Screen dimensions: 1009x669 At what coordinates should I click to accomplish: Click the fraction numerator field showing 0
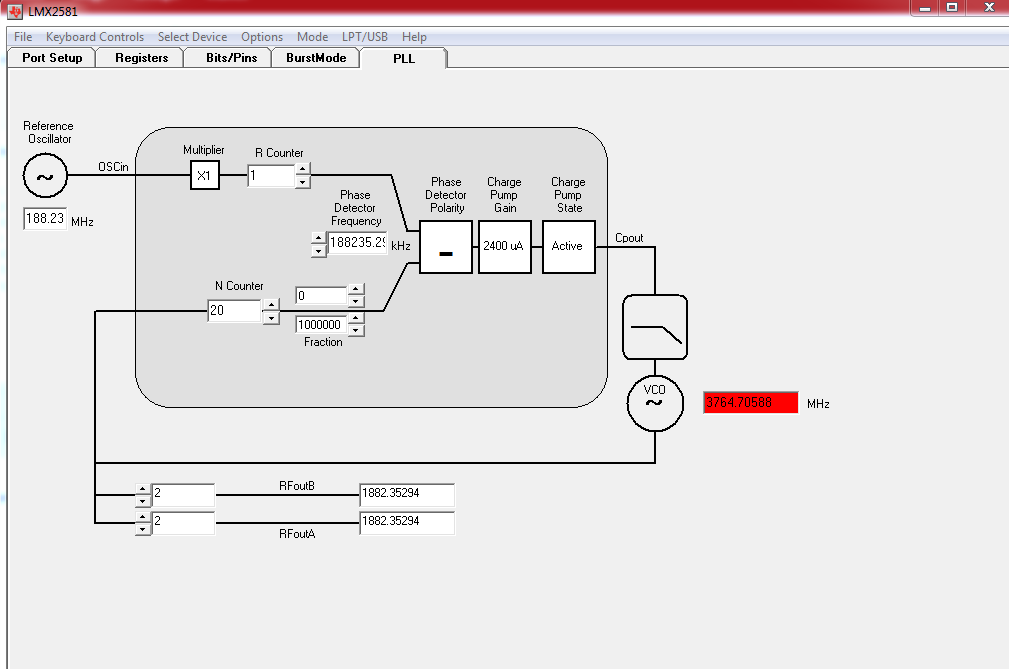(321, 295)
